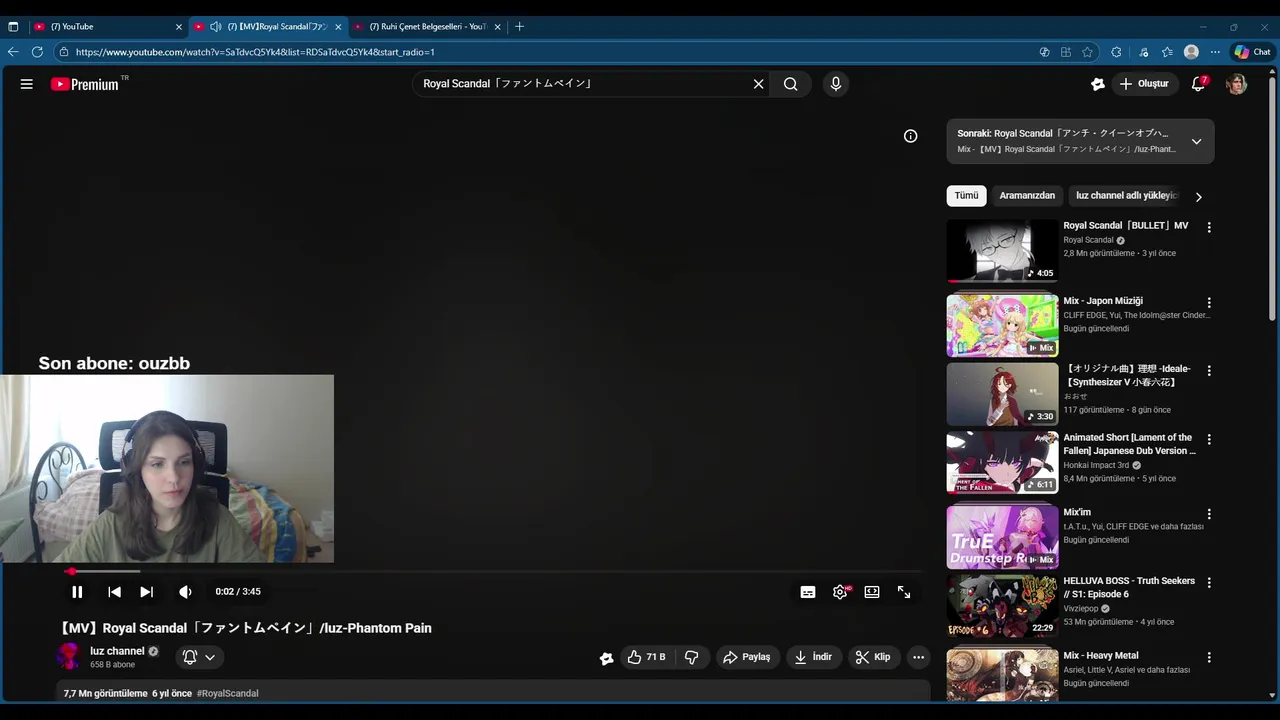The width and height of the screenshot is (1280, 720).
Task: Open options for Ideale Synthesizer V video
Action: coord(1209,371)
